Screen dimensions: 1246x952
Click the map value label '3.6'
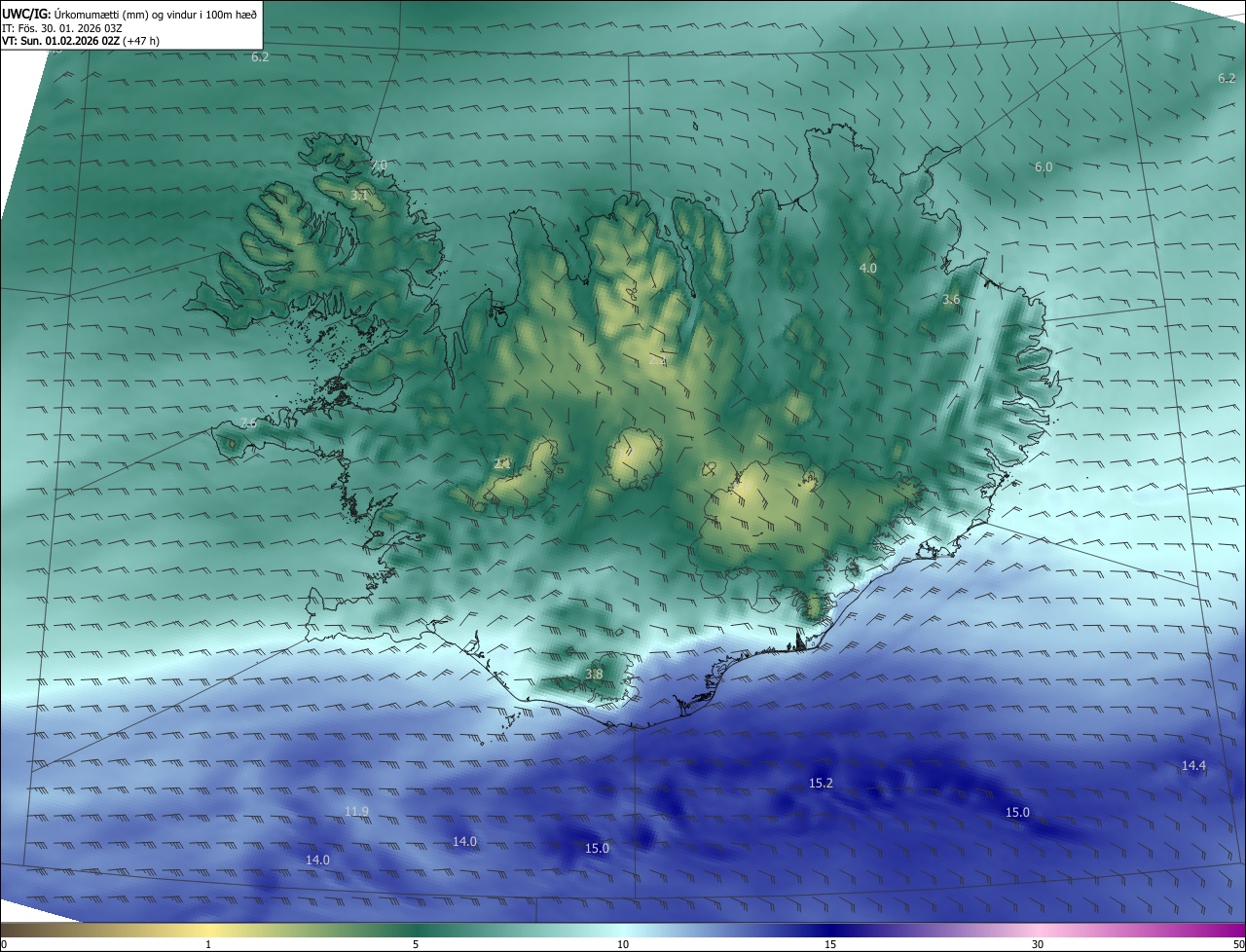[x=951, y=300]
